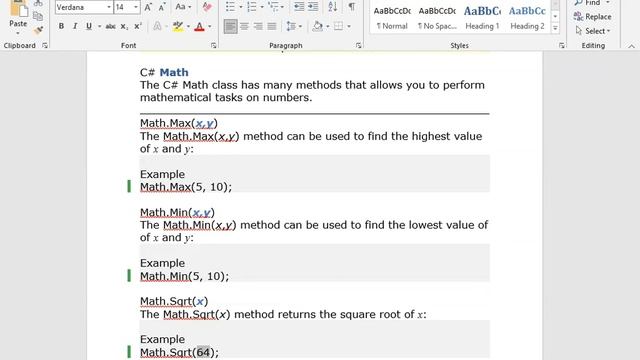Click the Line Spacing icon
The height and width of the screenshot is (360, 640).
(x=291, y=27)
